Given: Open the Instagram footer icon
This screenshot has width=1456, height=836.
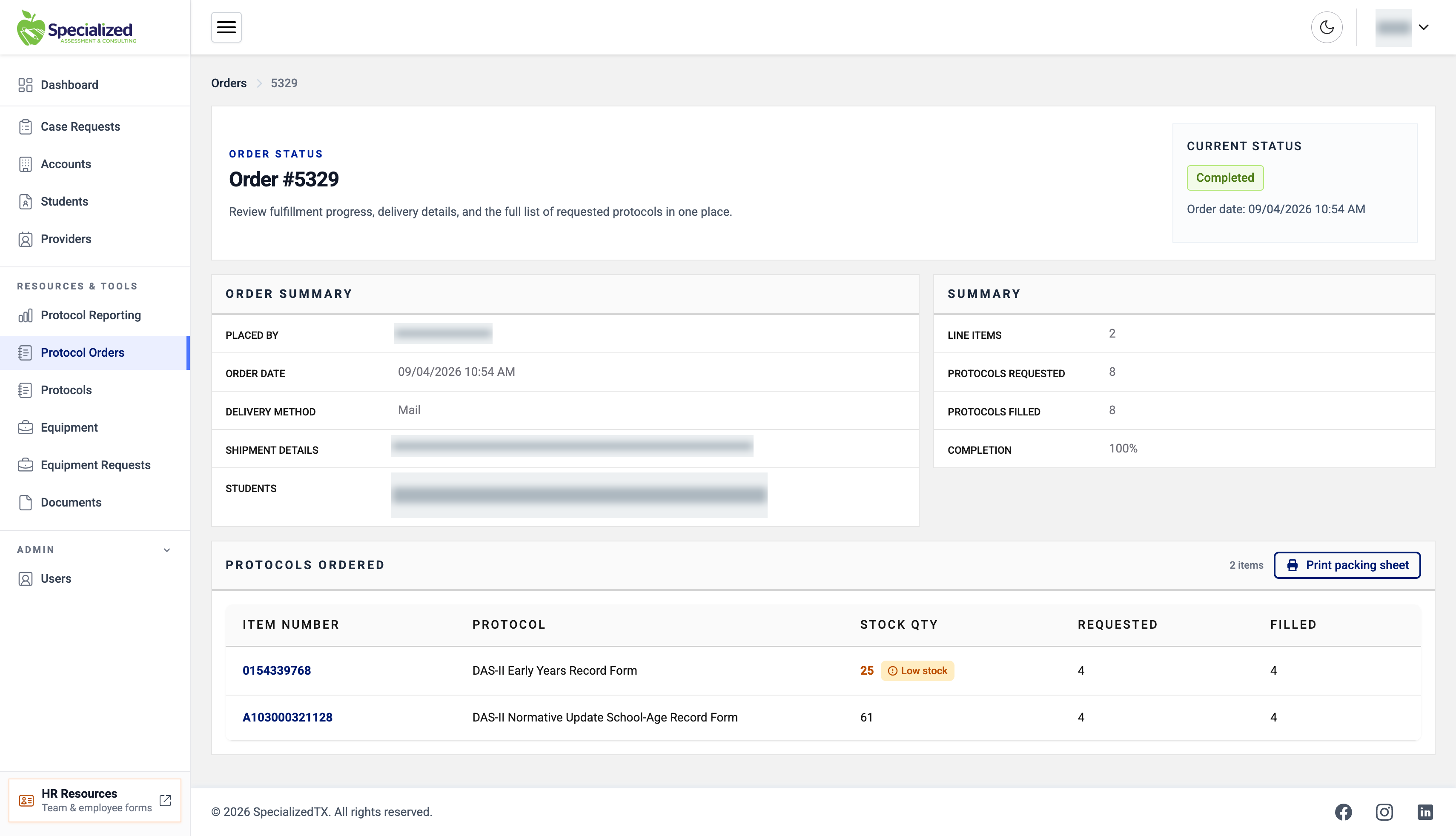Looking at the screenshot, I should [1384, 812].
